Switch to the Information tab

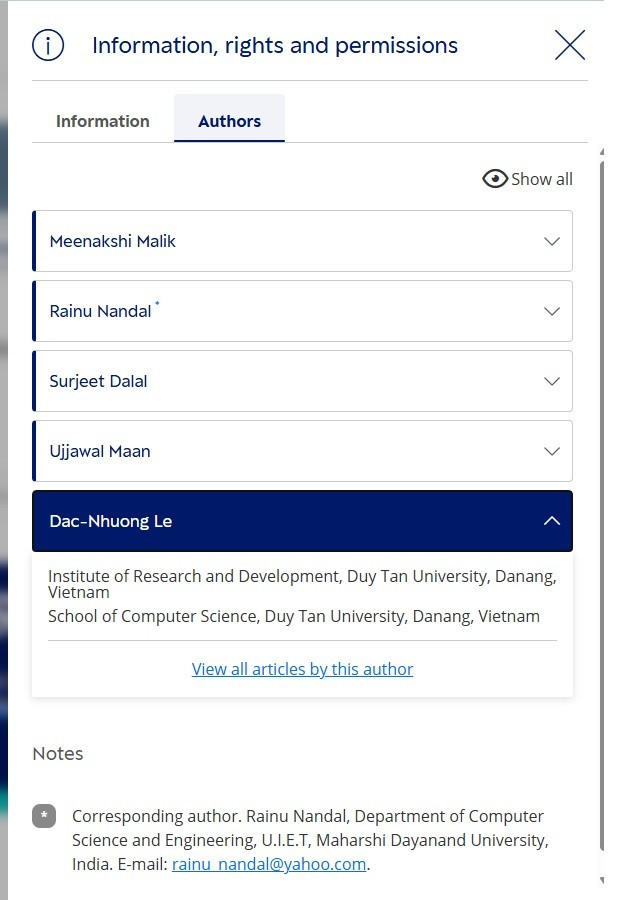click(x=103, y=121)
